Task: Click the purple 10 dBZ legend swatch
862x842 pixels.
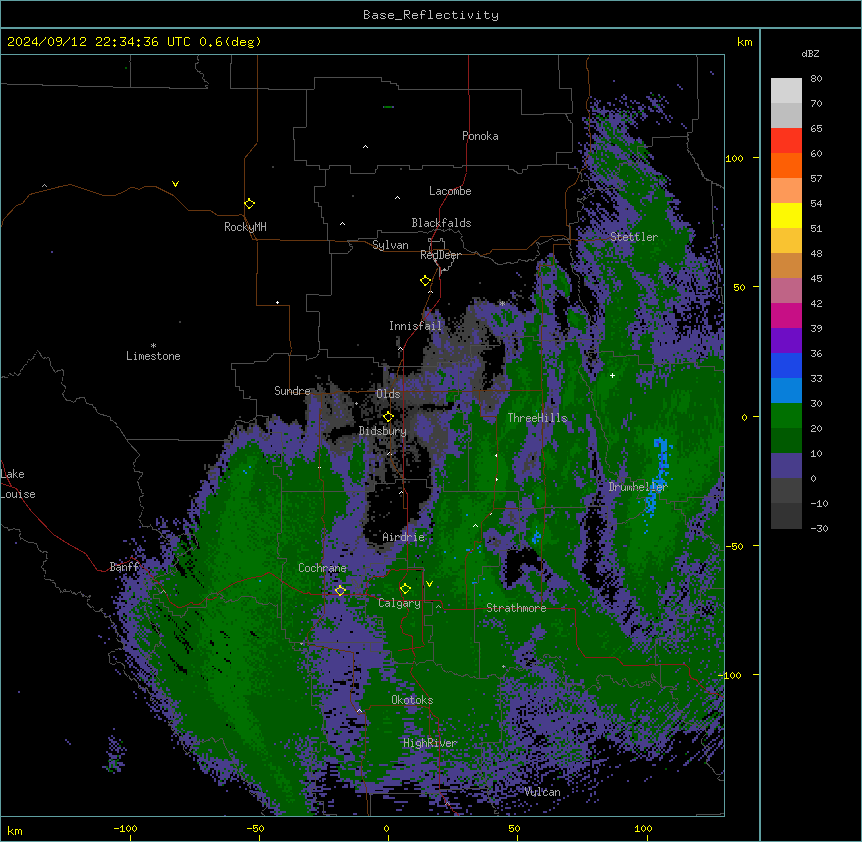Action: pyautogui.click(x=786, y=466)
